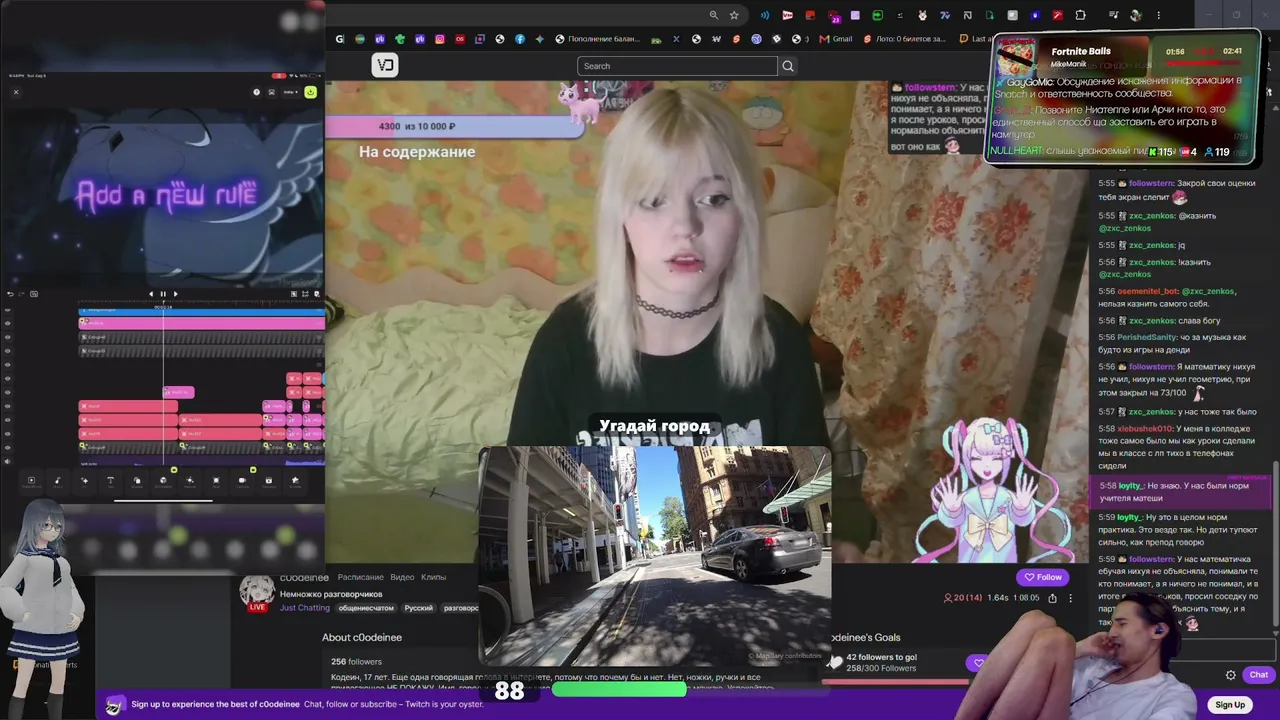Click the site logo left of Search
The width and height of the screenshot is (1280, 720).
point(385,65)
